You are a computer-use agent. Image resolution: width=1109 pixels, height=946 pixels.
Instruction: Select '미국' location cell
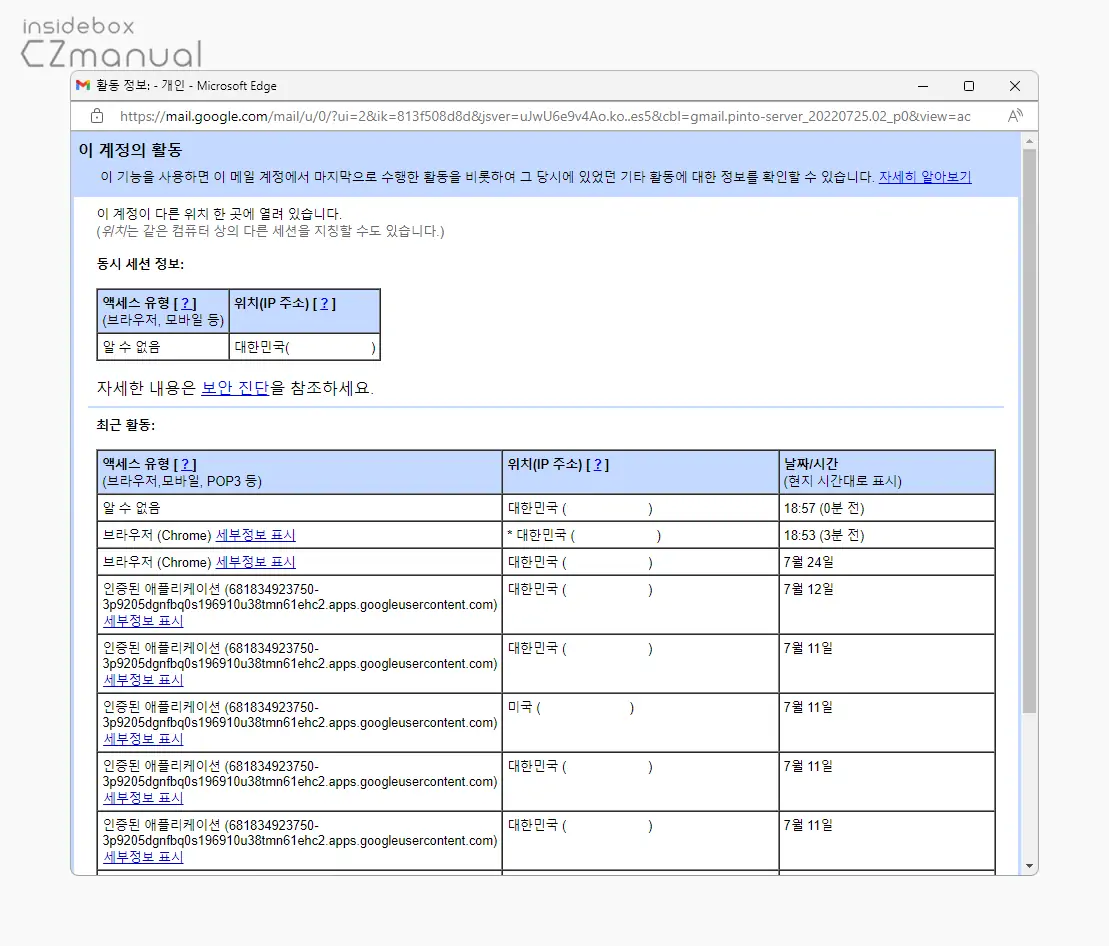click(x=641, y=722)
